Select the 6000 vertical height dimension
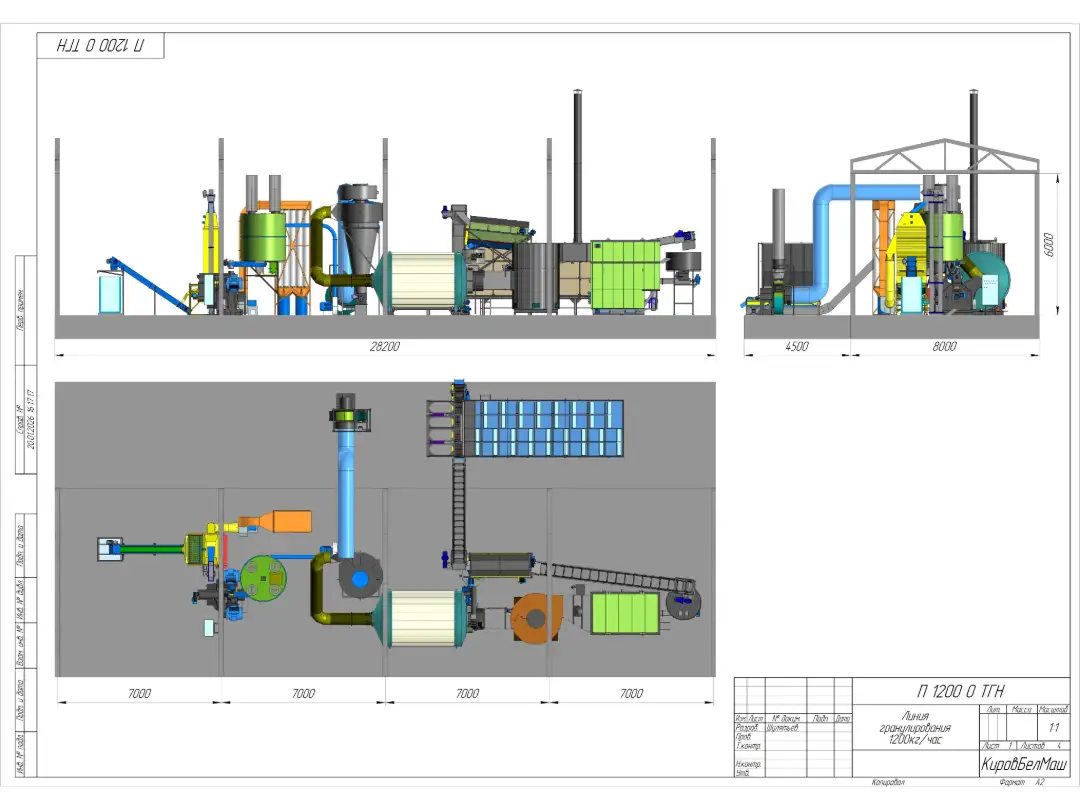The height and width of the screenshot is (810, 1080). point(1049,246)
